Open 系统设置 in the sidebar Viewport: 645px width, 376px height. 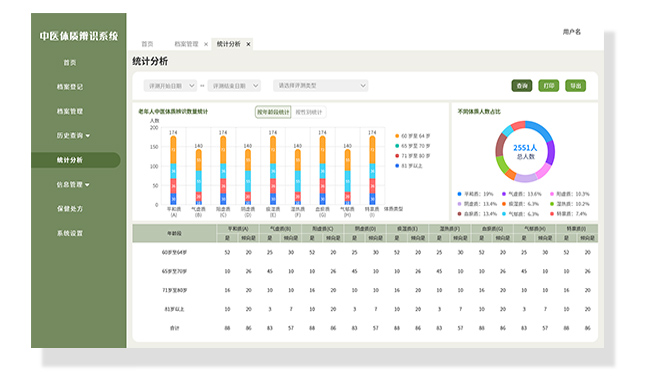click(x=70, y=233)
